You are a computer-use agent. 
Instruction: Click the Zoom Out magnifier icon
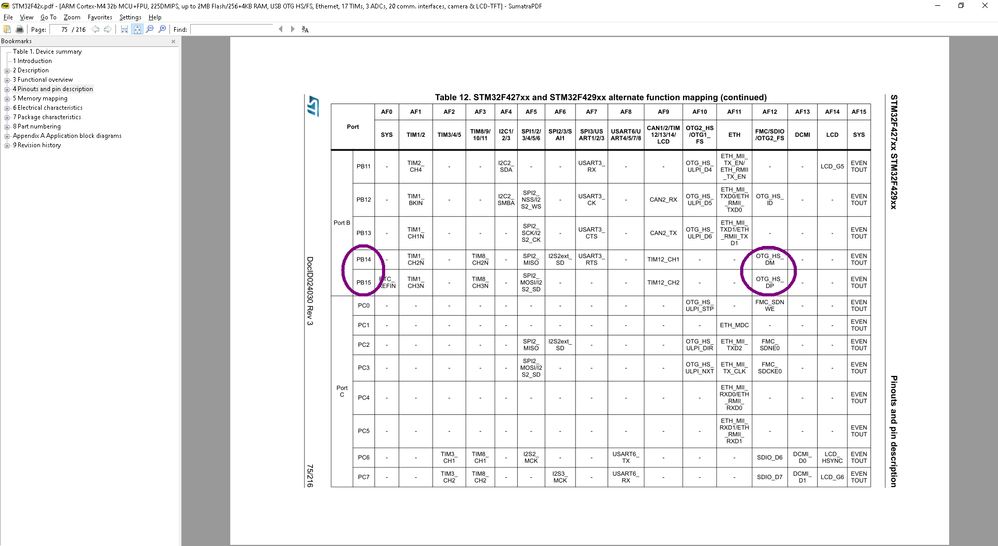[x=150, y=29]
